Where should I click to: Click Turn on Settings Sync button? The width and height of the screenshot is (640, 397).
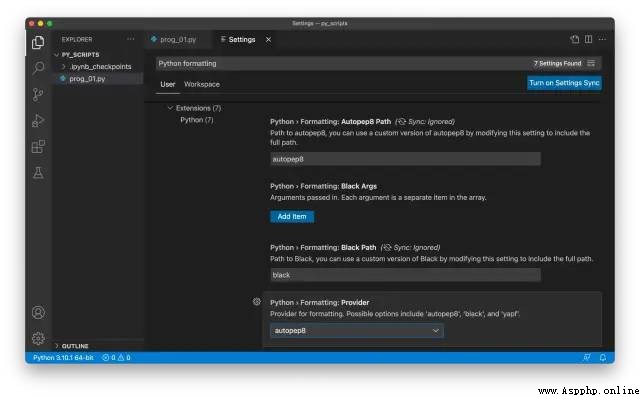564,83
